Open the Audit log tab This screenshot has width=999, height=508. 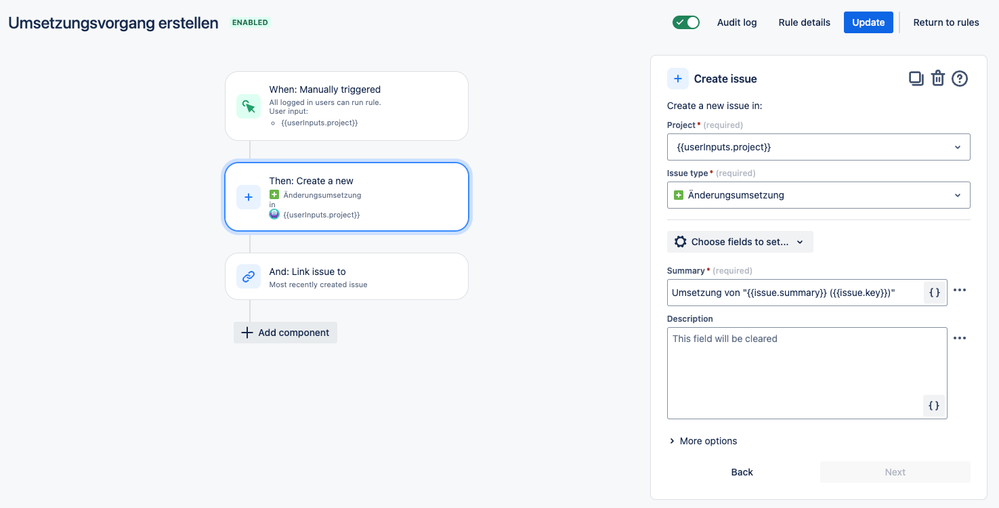tap(737, 22)
